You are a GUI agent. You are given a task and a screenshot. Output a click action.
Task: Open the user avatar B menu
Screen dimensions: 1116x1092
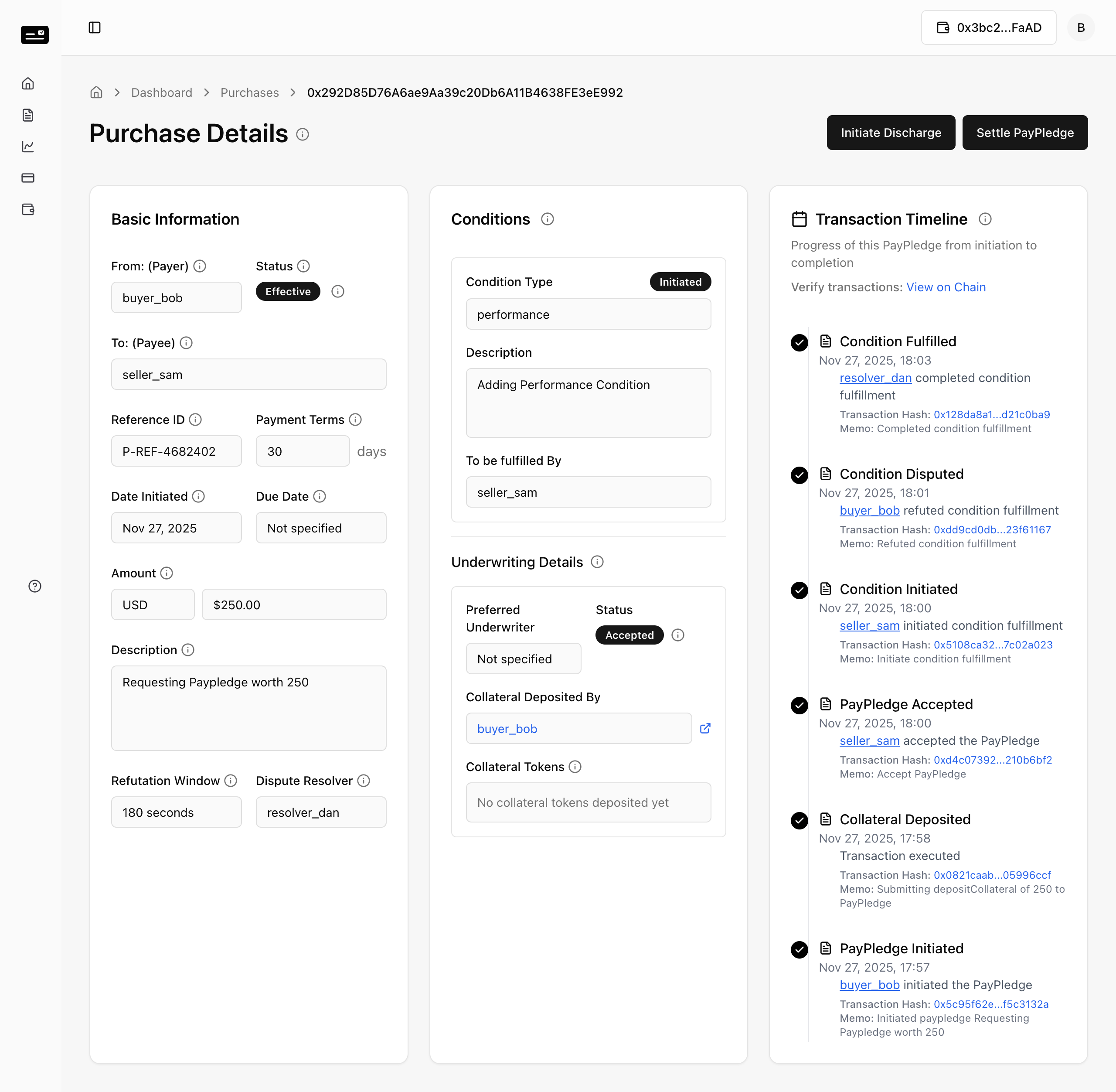1081,27
